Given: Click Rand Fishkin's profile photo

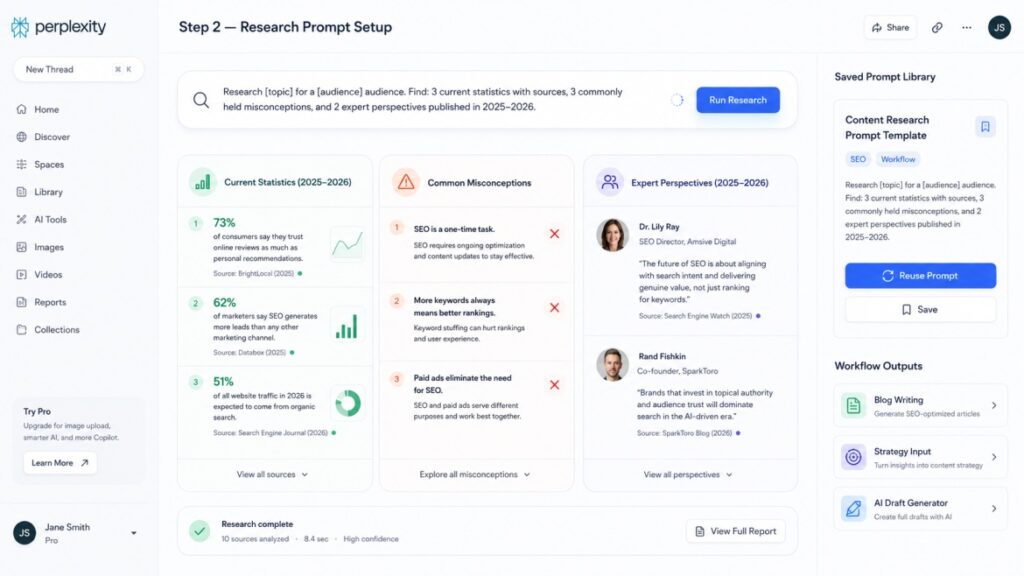Looking at the screenshot, I should click(613, 364).
